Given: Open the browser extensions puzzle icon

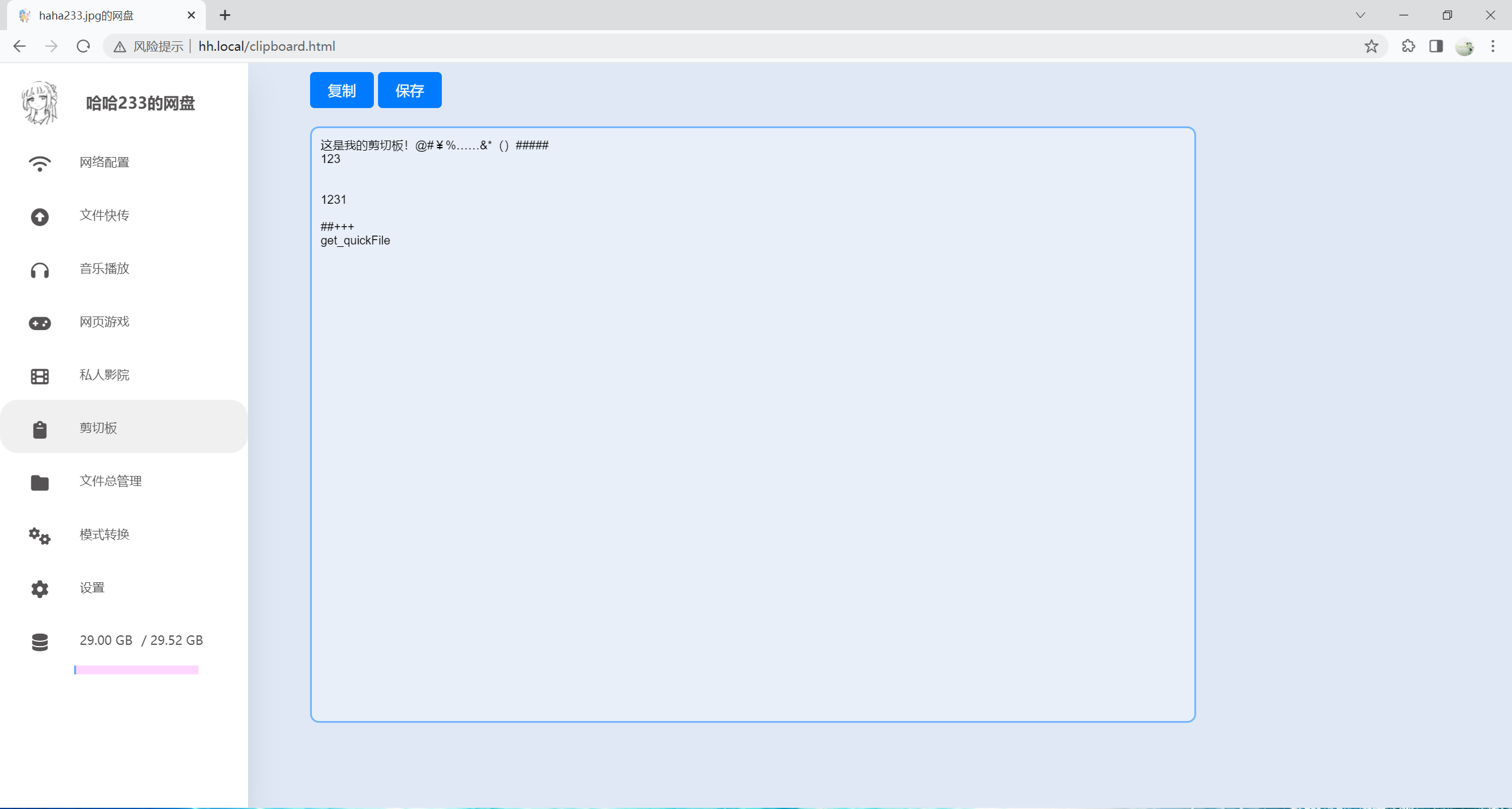Looking at the screenshot, I should pos(1408,46).
